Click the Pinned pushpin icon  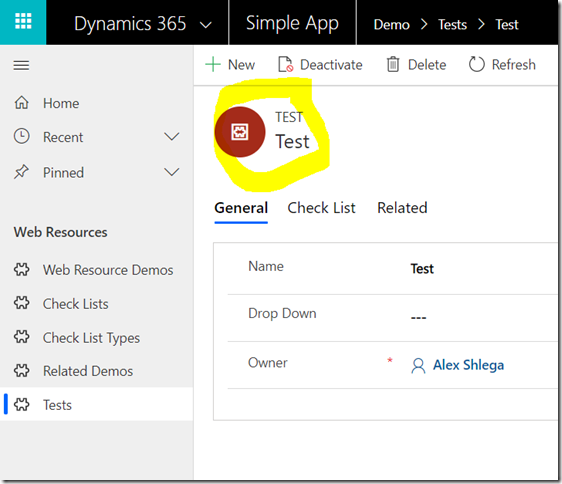[x=22, y=172]
